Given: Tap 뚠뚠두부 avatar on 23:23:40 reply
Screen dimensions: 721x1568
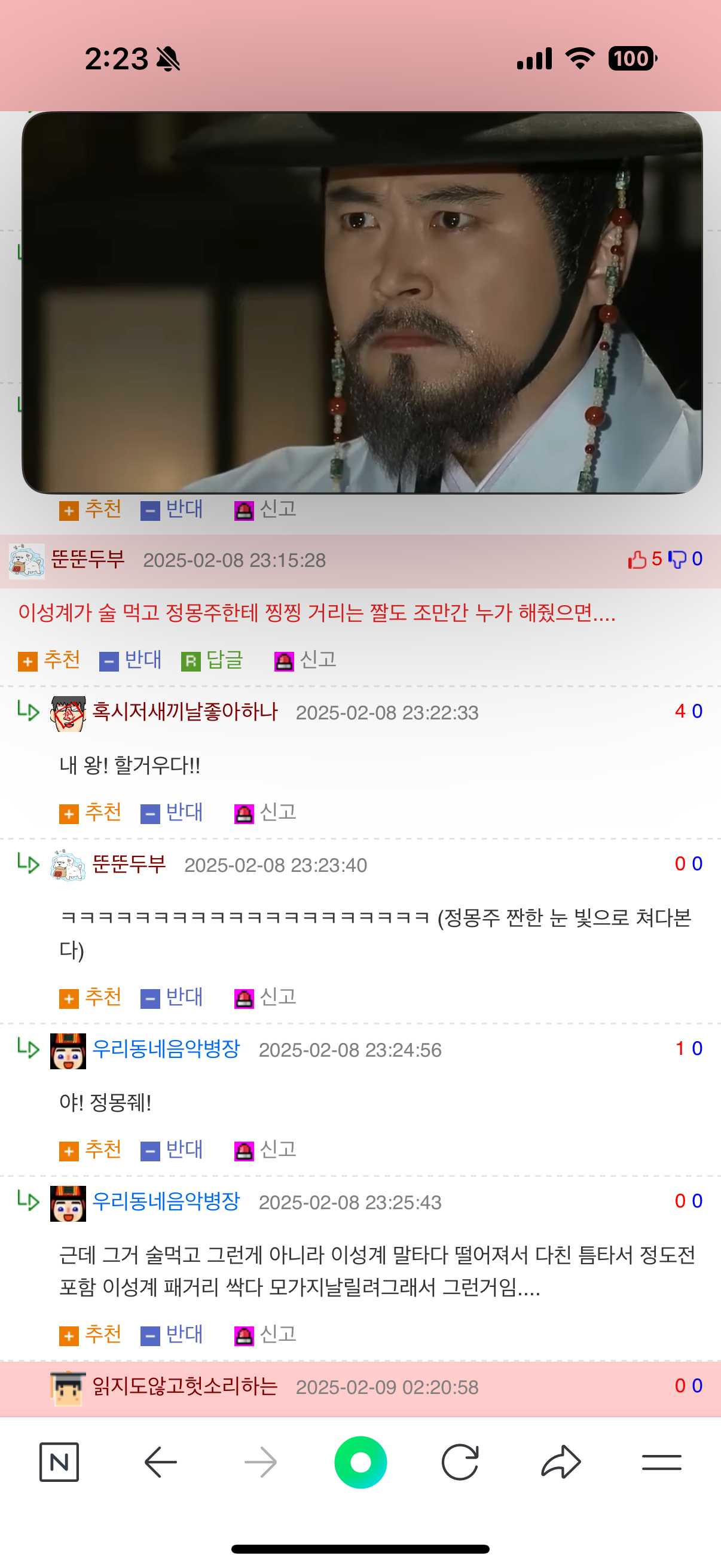Looking at the screenshot, I should coord(68,865).
